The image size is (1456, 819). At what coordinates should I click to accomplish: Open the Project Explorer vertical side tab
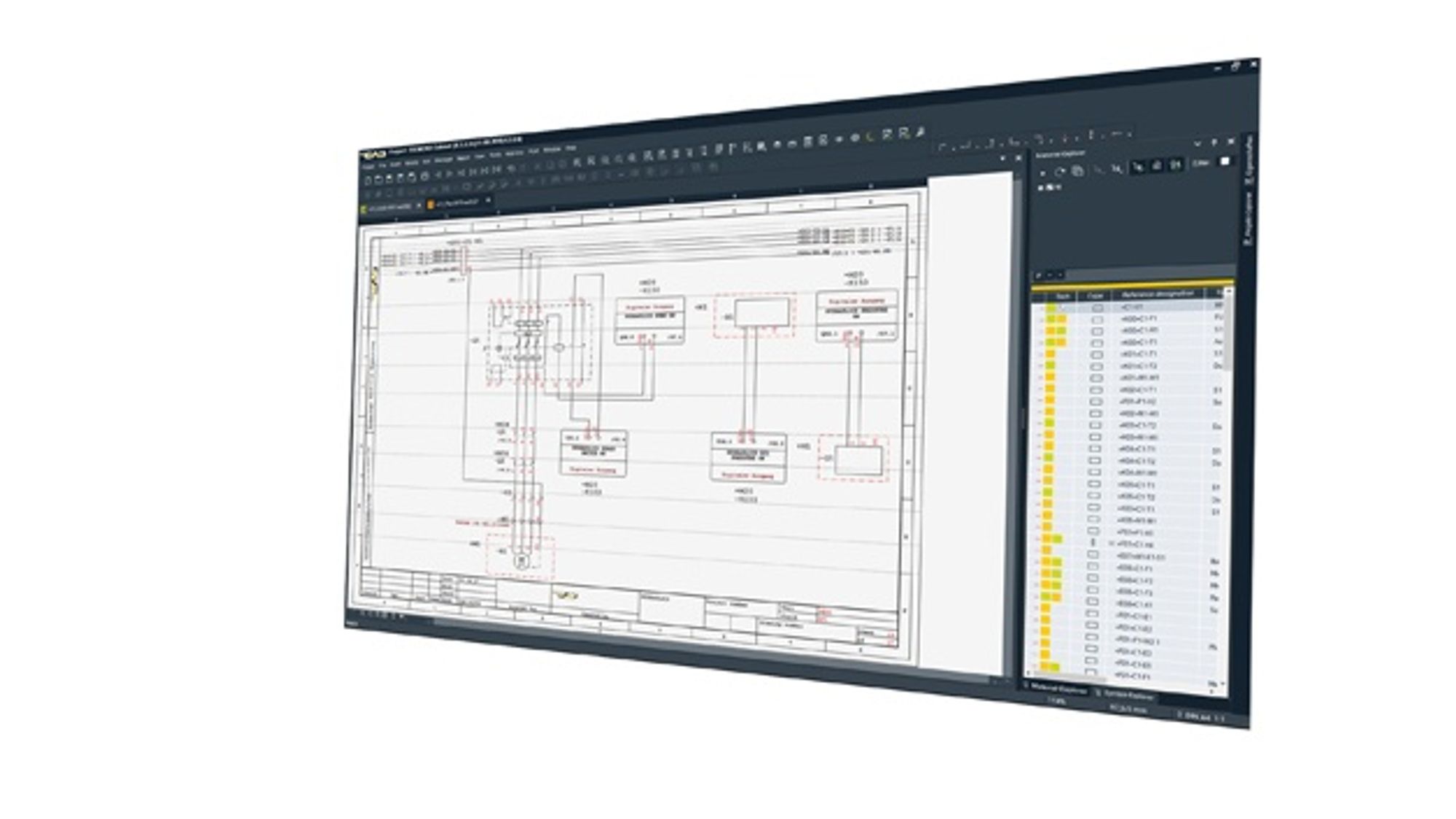1248,218
